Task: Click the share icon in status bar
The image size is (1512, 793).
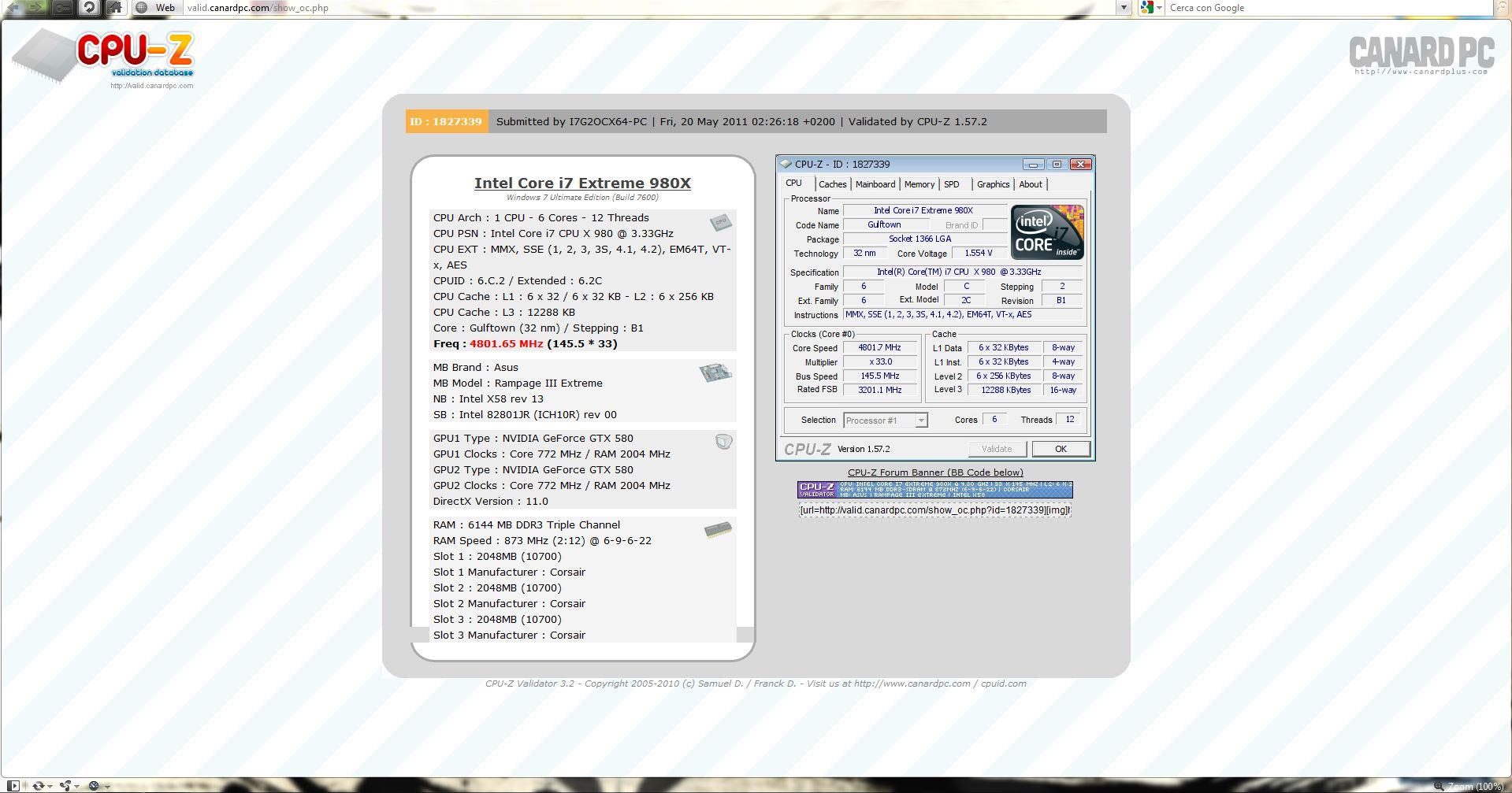Action: pos(65,785)
